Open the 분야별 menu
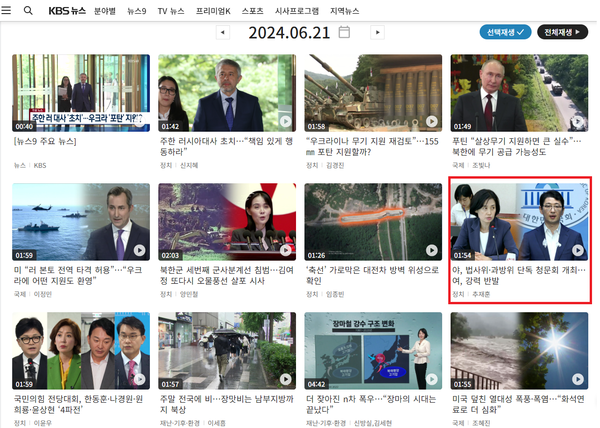The height and width of the screenshot is (428, 600). pos(105,11)
